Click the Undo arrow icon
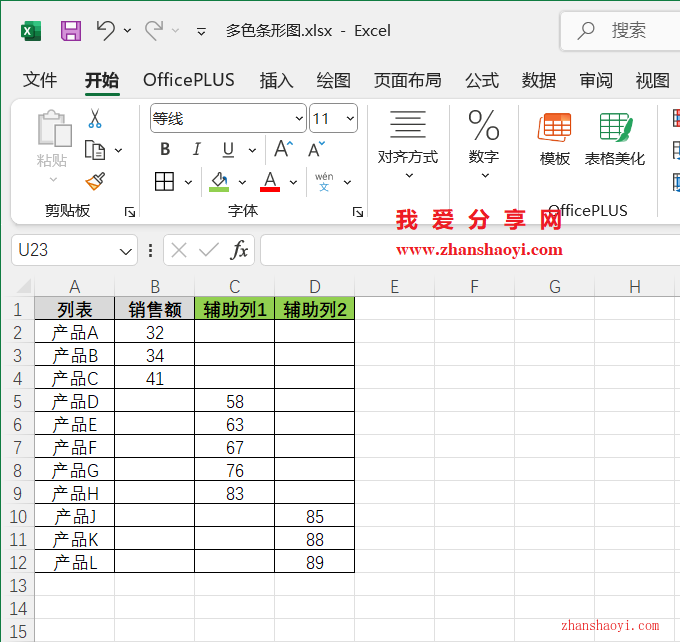The image size is (680, 642). [x=106, y=31]
